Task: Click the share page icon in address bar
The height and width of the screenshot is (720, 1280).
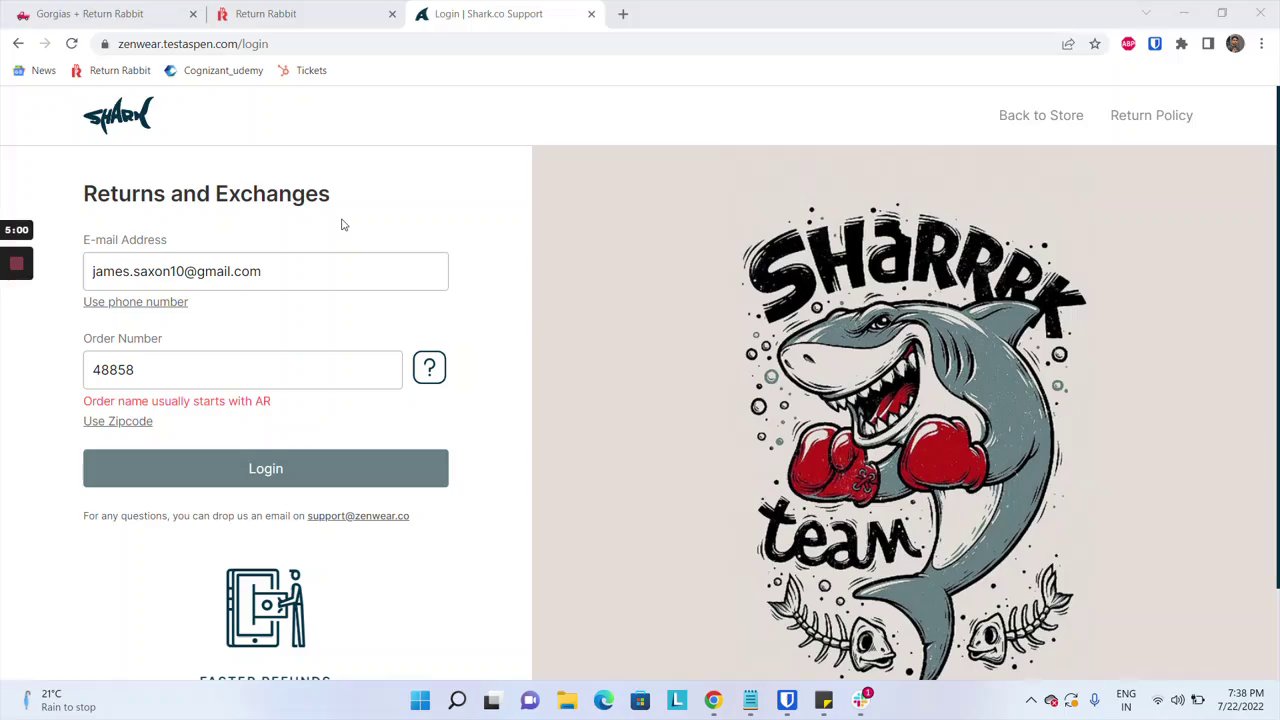Action: [x=1068, y=44]
